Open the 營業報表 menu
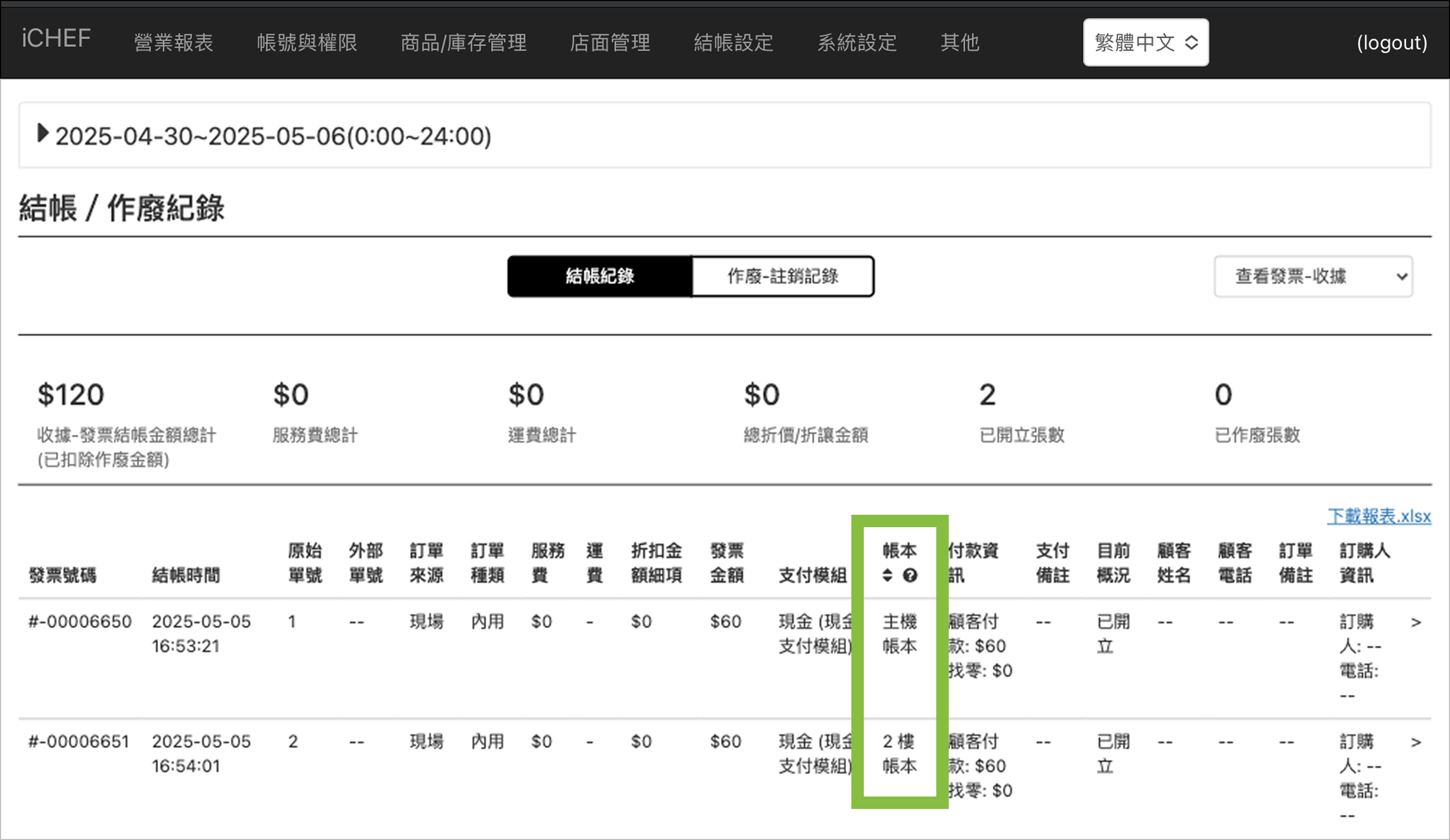Screen dimensions: 1450x840 click(x=174, y=42)
